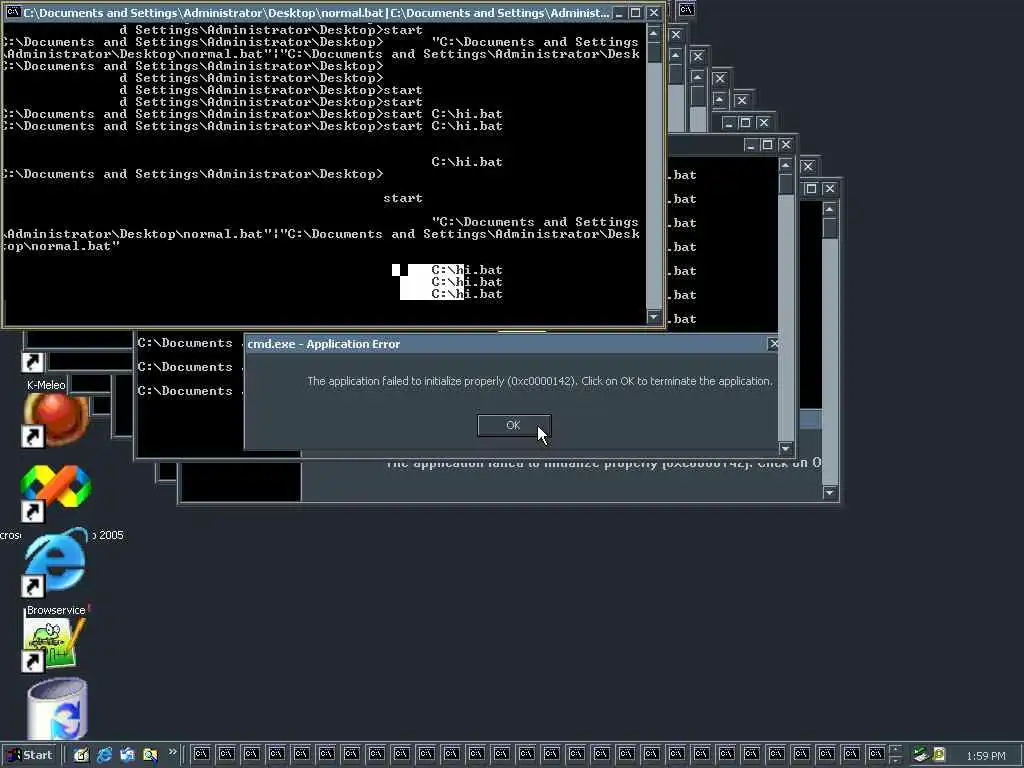The width and height of the screenshot is (1024, 768).
Task: Open the Start menu
Action: tap(29, 755)
